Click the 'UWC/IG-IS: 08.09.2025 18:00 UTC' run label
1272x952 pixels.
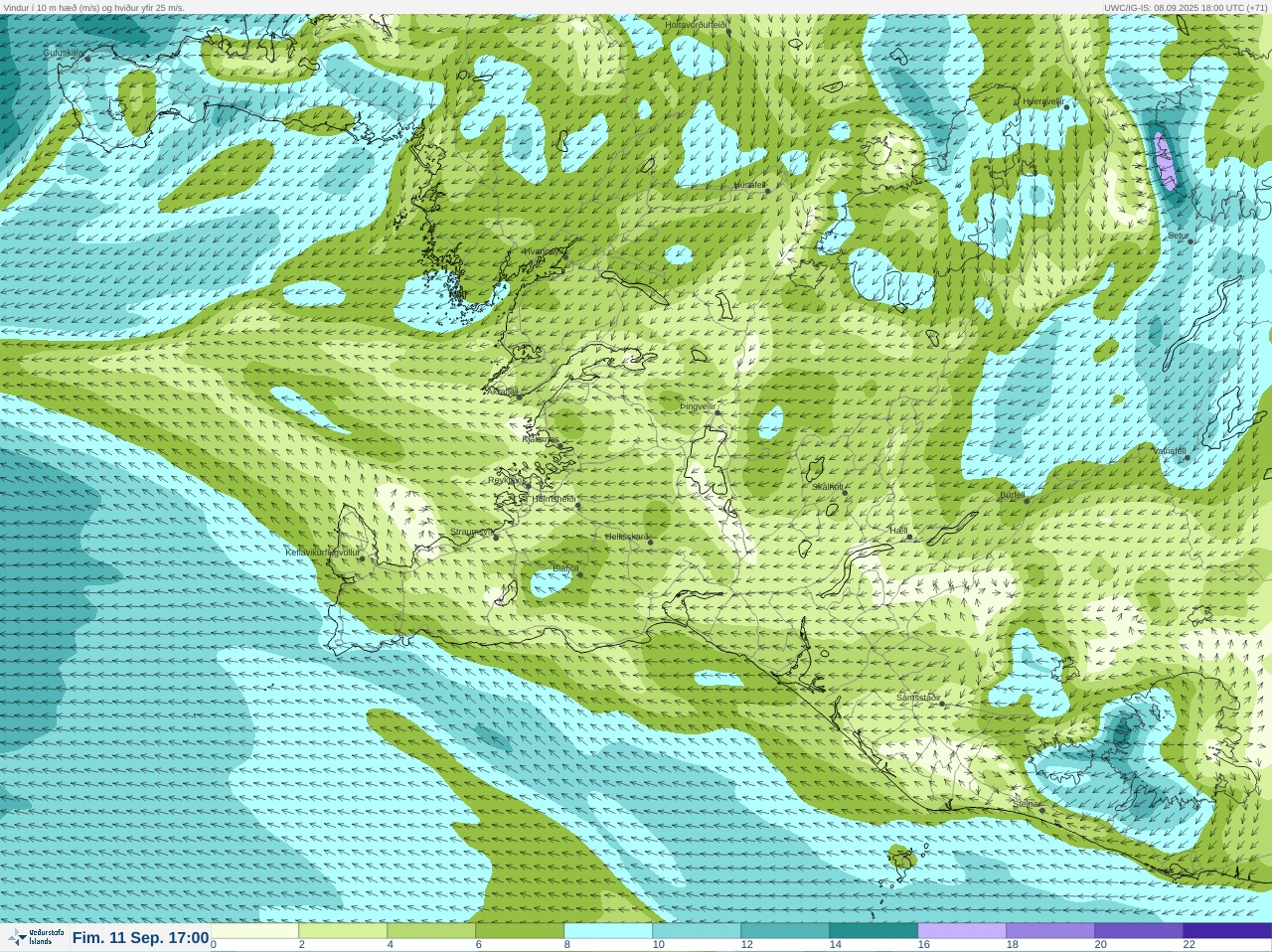pyautogui.click(x=1186, y=7)
